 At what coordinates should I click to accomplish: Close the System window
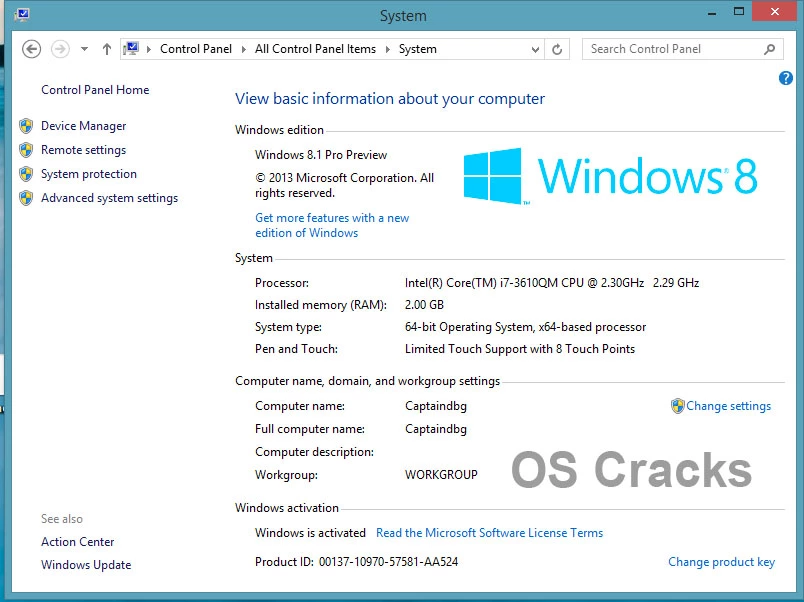click(775, 11)
